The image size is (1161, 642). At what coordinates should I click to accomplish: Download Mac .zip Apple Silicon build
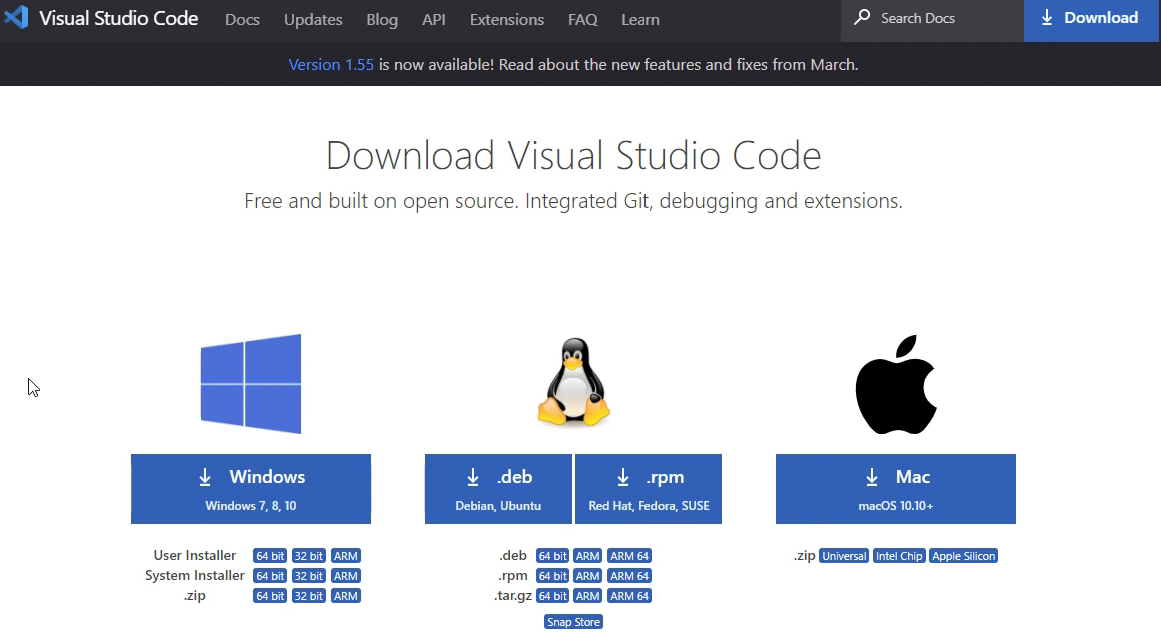click(964, 555)
